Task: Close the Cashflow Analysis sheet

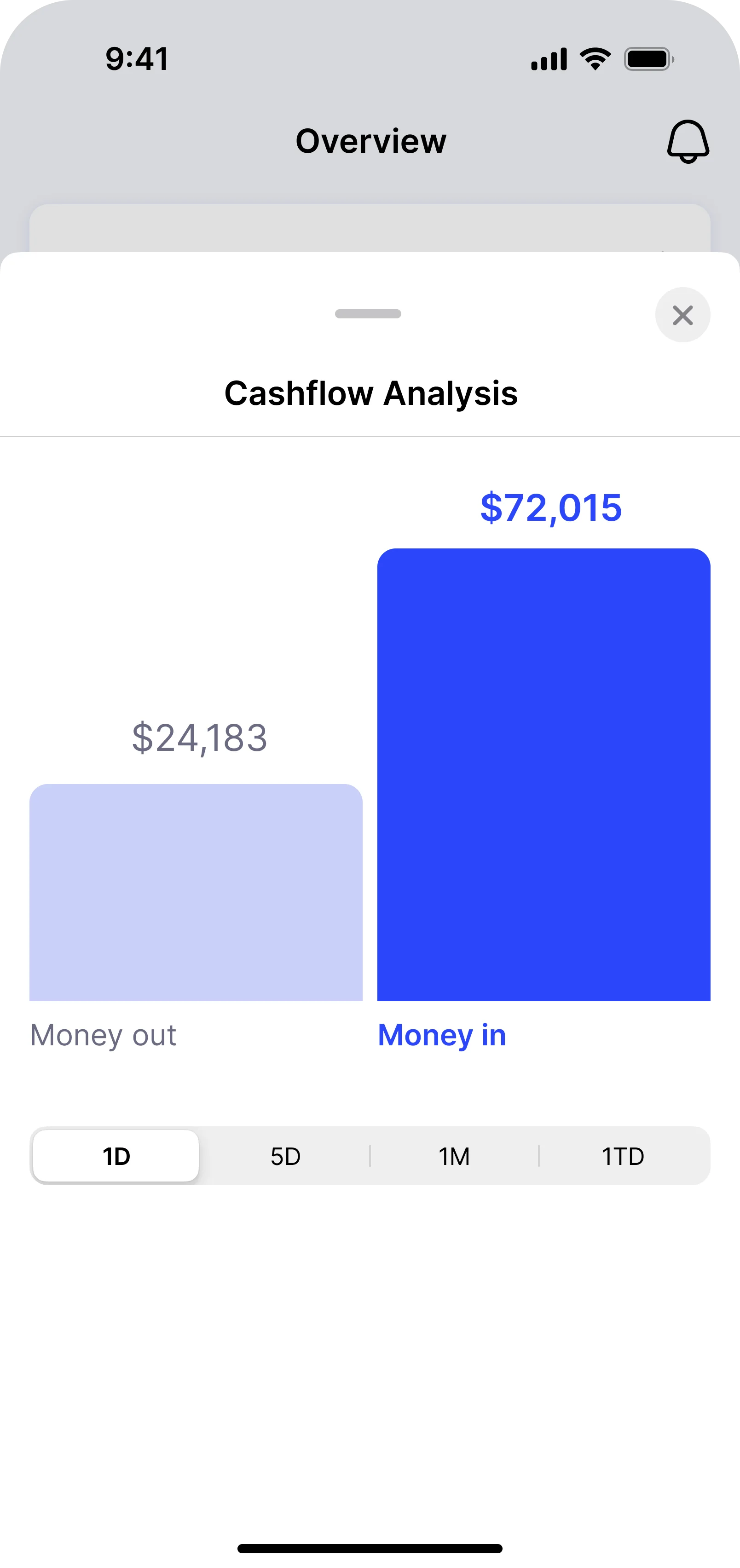Action: tap(682, 315)
